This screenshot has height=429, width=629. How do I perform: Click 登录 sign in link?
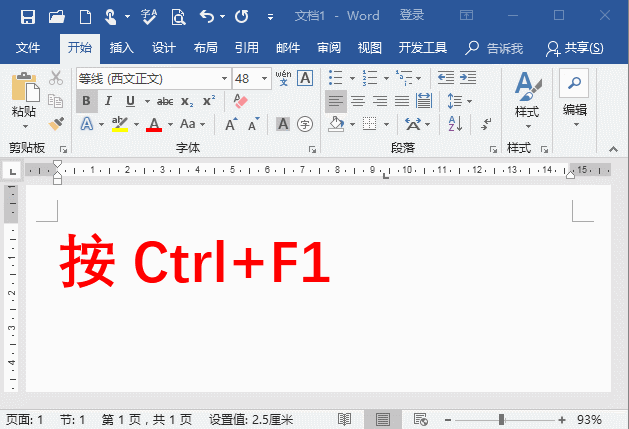[x=412, y=15]
